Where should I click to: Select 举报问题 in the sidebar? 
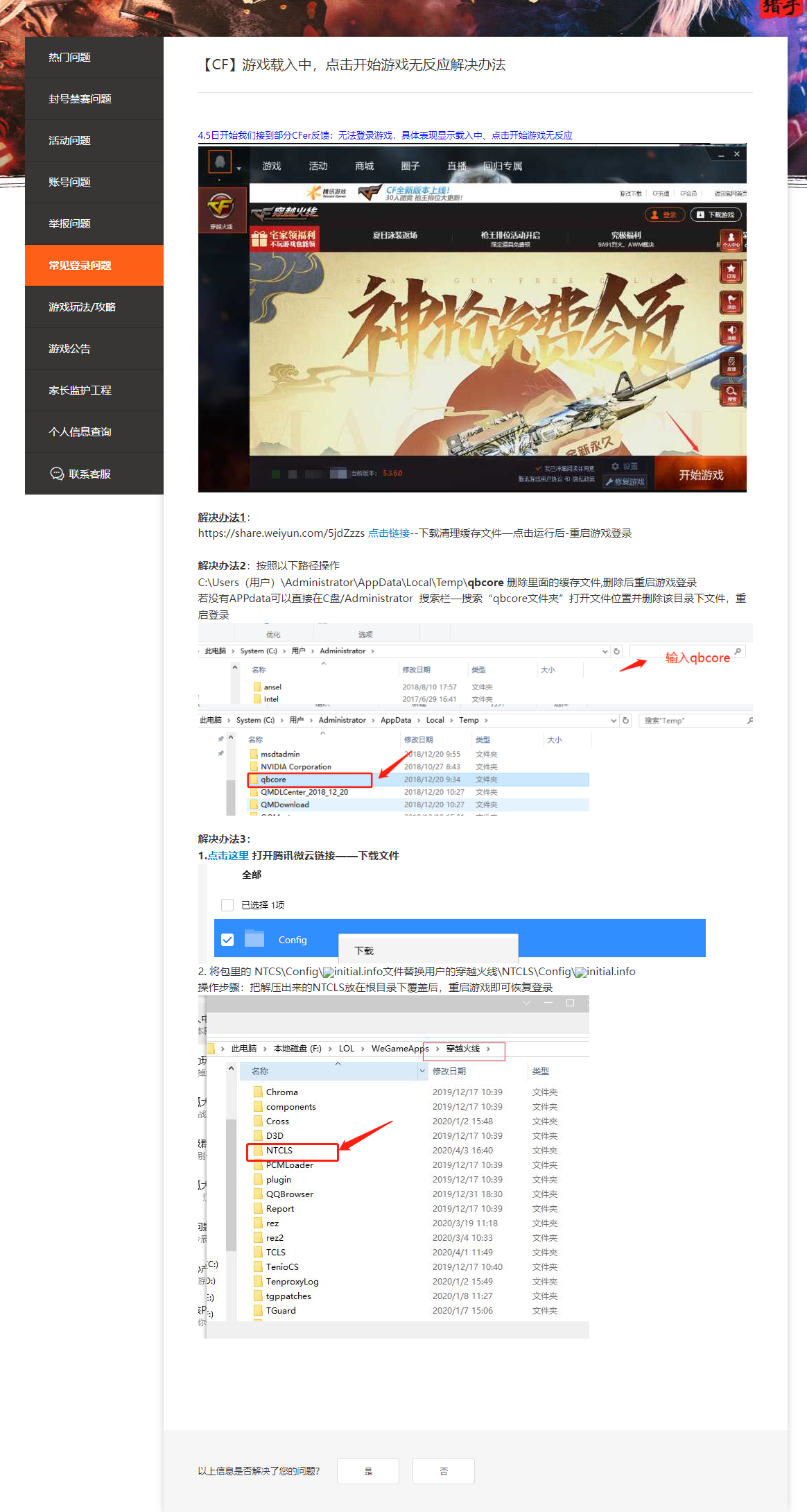click(94, 224)
